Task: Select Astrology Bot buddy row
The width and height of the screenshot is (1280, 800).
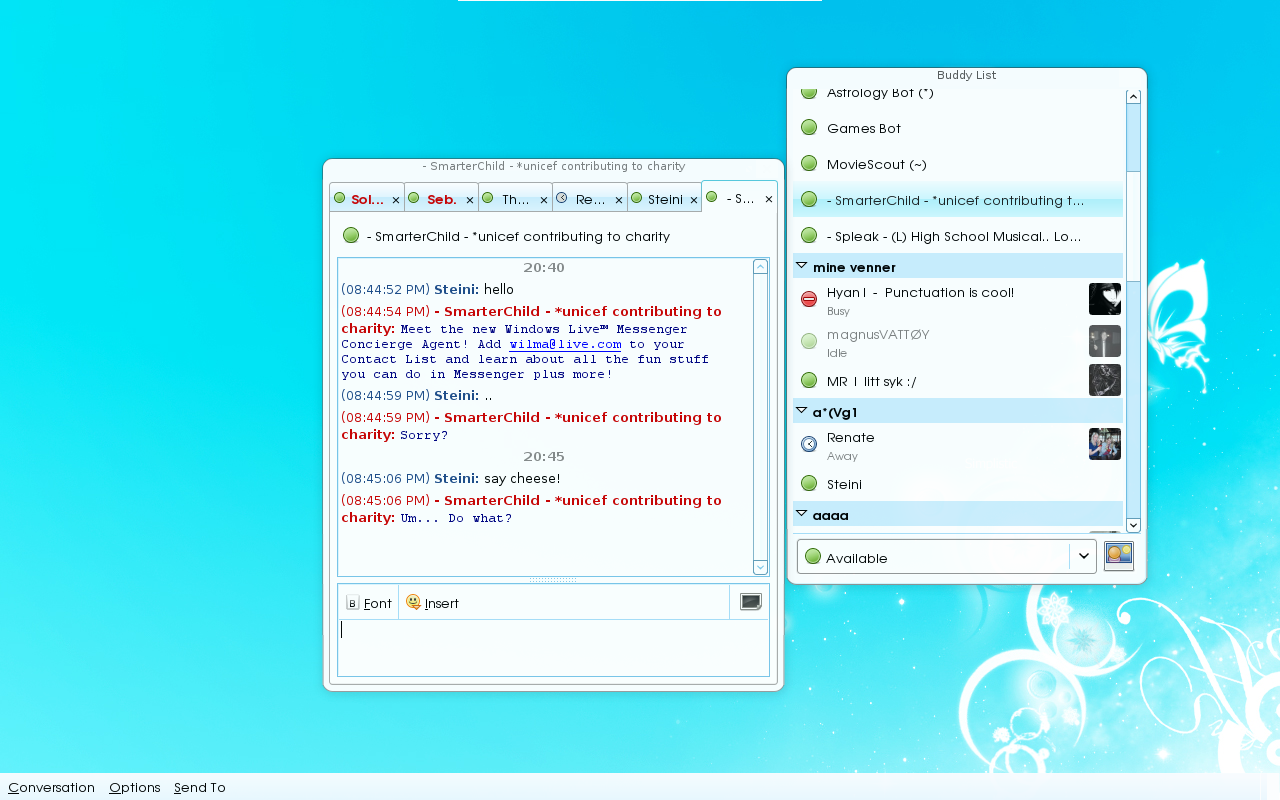Action: pyautogui.click(x=958, y=97)
